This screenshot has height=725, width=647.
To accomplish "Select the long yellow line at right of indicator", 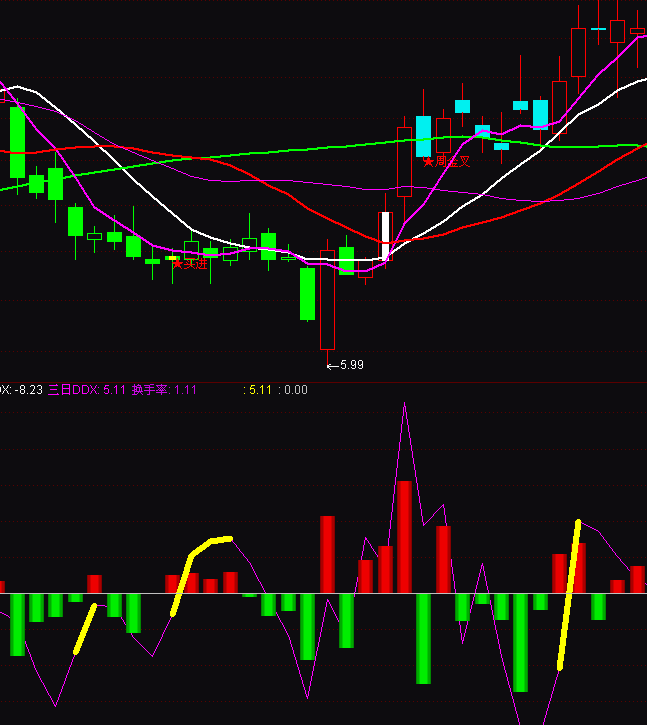I will (569, 595).
